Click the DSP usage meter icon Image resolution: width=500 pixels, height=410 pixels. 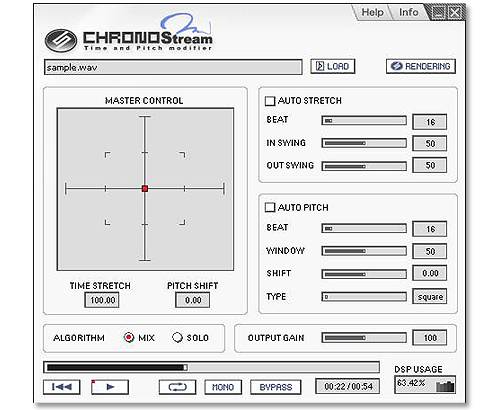[445, 386]
